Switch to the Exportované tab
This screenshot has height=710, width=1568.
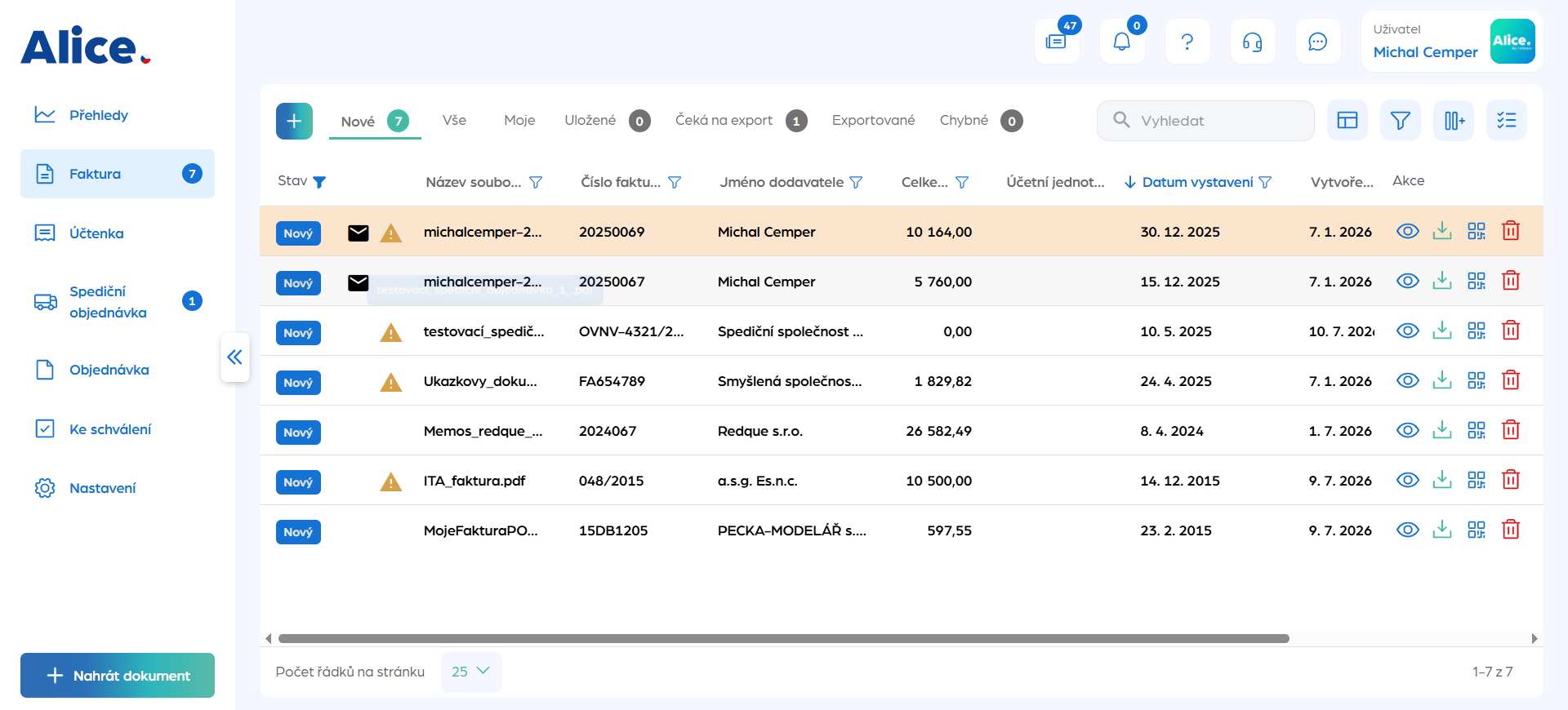873,121
